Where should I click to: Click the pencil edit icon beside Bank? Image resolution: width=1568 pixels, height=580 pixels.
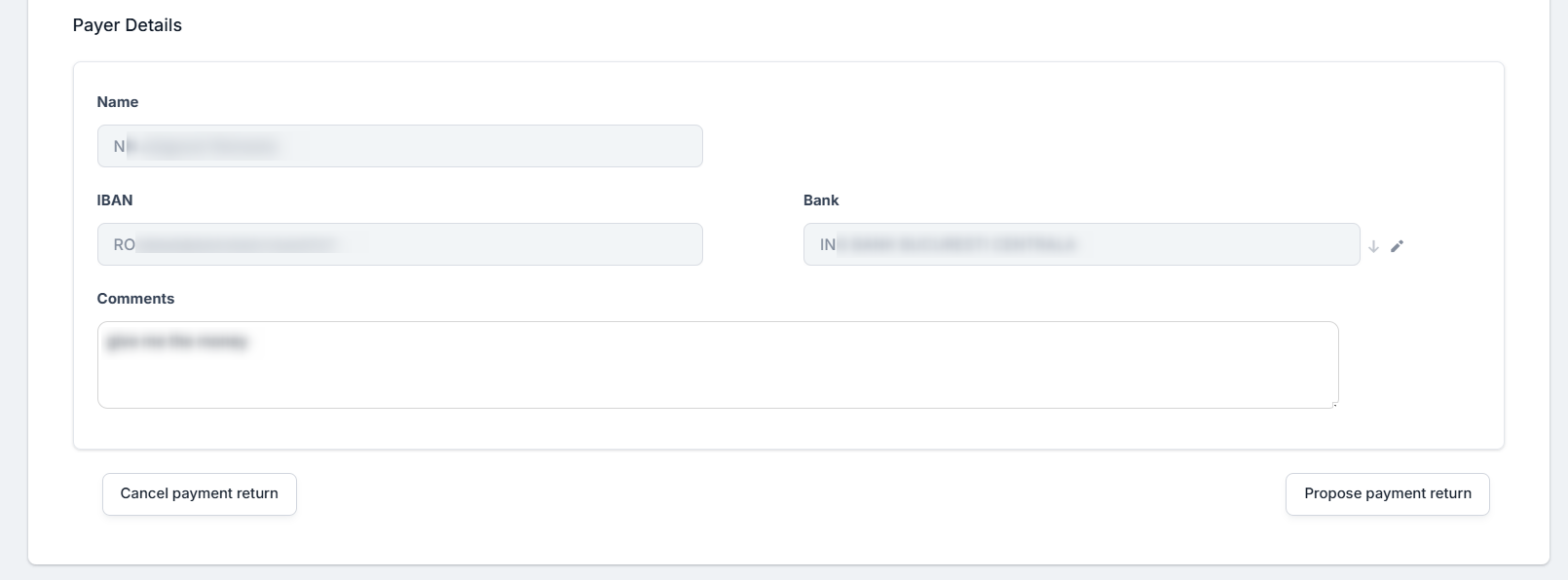[1397, 246]
